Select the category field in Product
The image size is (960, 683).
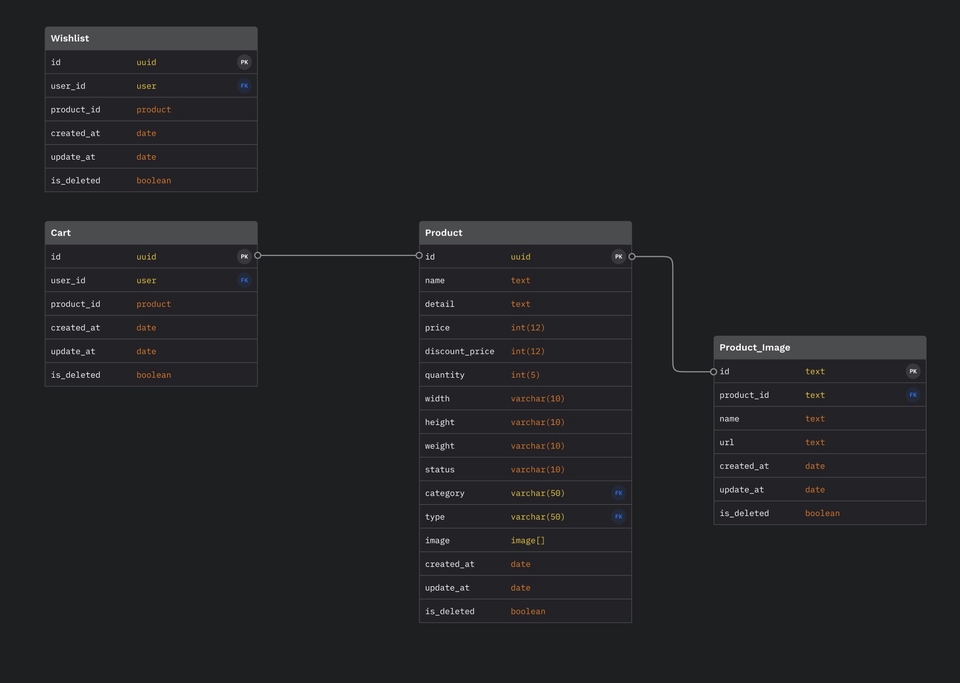click(x=525, y=493)
